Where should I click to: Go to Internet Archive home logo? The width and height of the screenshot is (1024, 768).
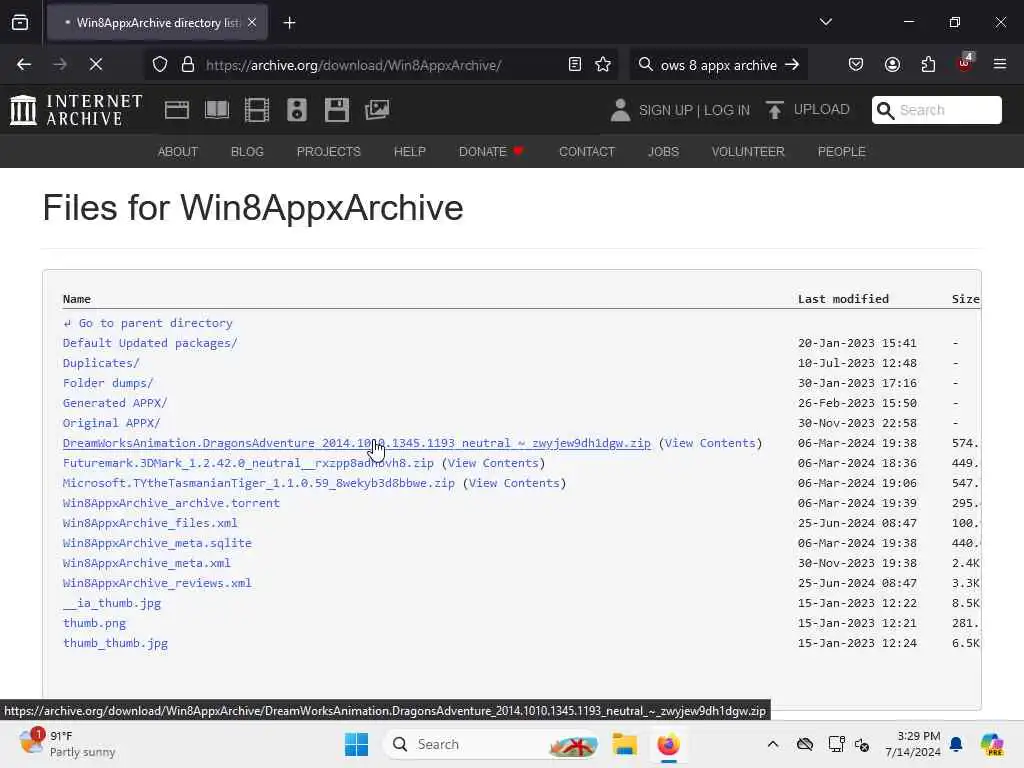76,110
